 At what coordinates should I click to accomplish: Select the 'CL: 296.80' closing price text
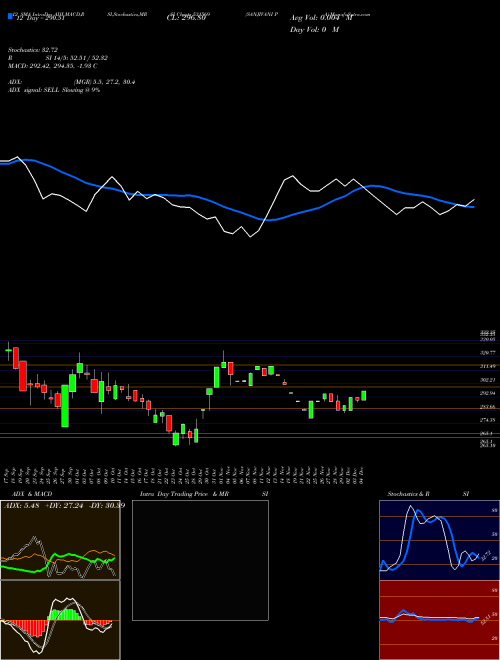click(186, 18)
